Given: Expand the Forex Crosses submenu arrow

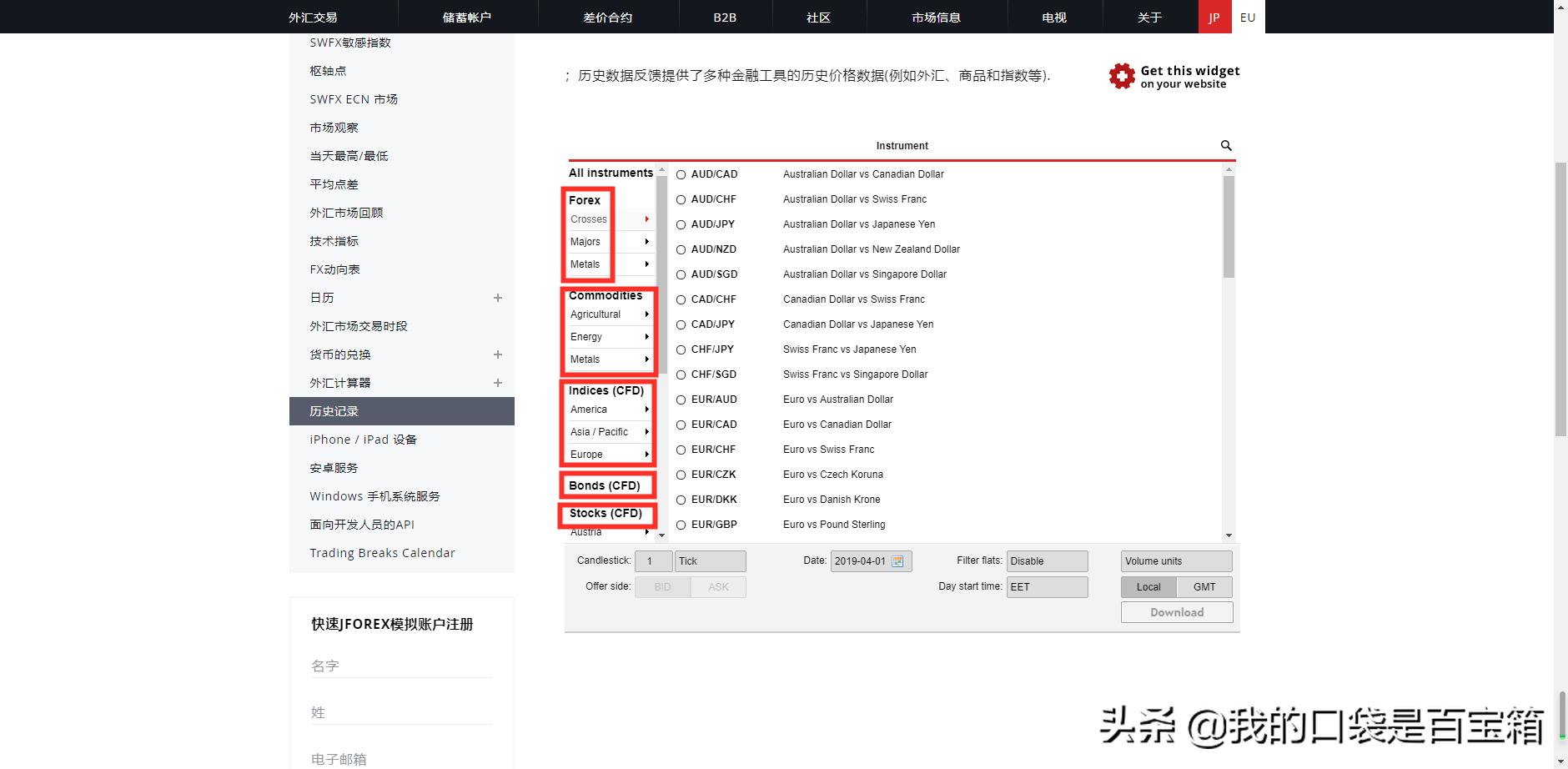Looking at the screenshot, I should (x=646, y=219).
